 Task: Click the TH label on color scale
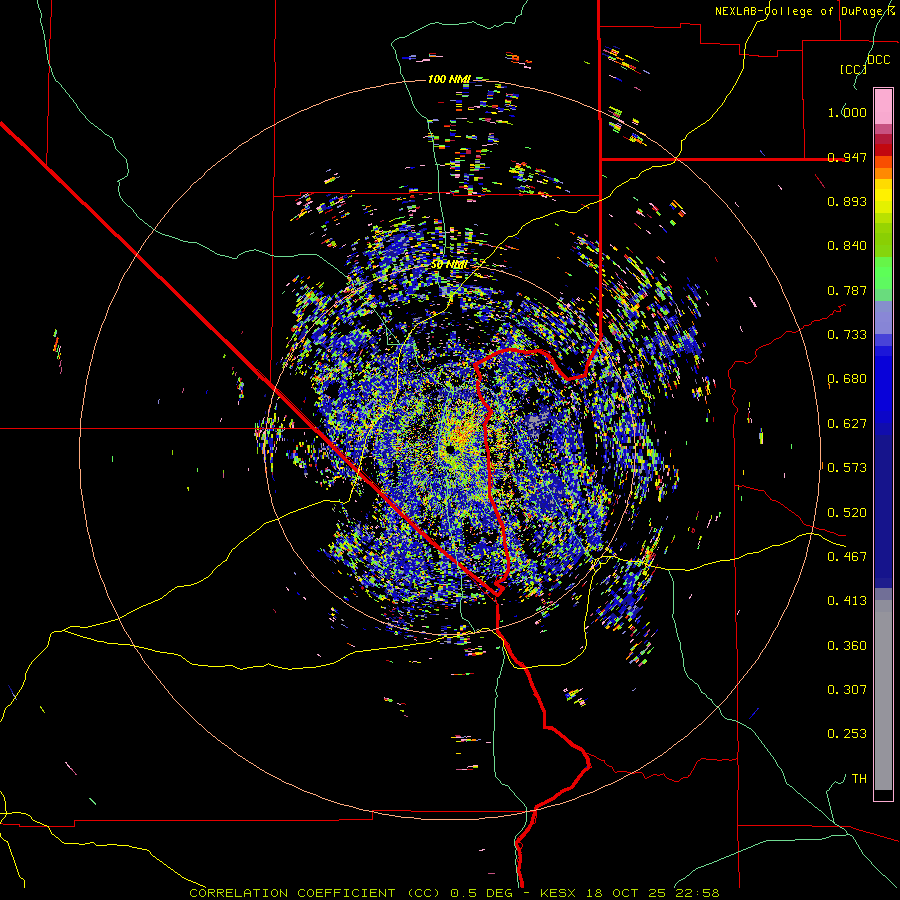859,778
